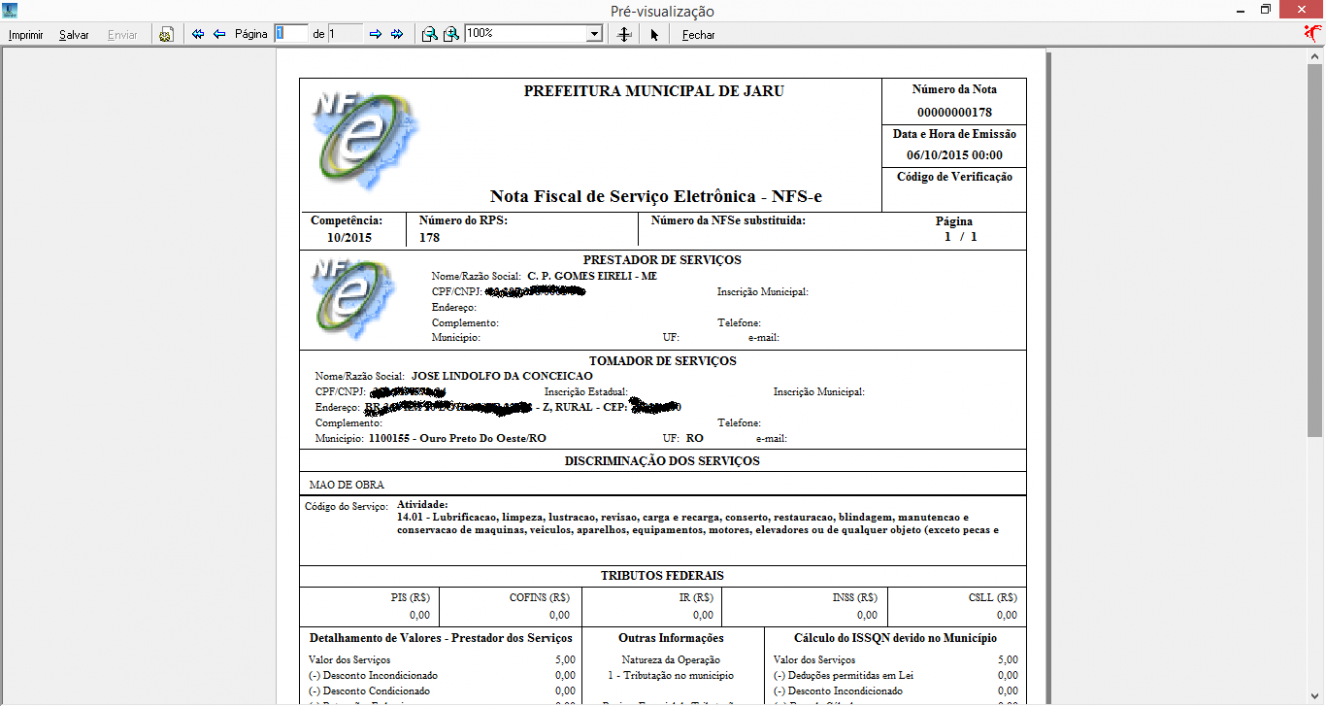The height and width of the screenshot is (707, 1326).
Task: Open the 100% zoom dropdown
Action: (595, 34)
